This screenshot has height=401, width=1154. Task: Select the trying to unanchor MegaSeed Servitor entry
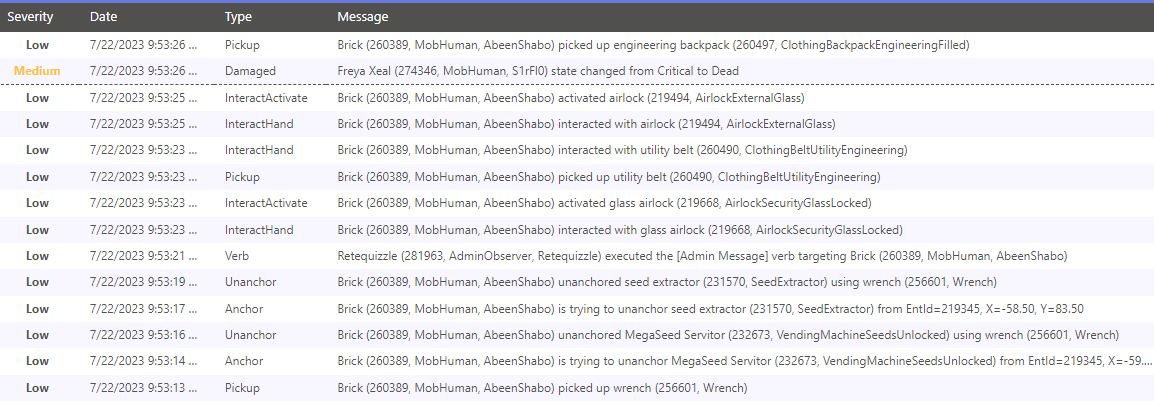point(577,362)
